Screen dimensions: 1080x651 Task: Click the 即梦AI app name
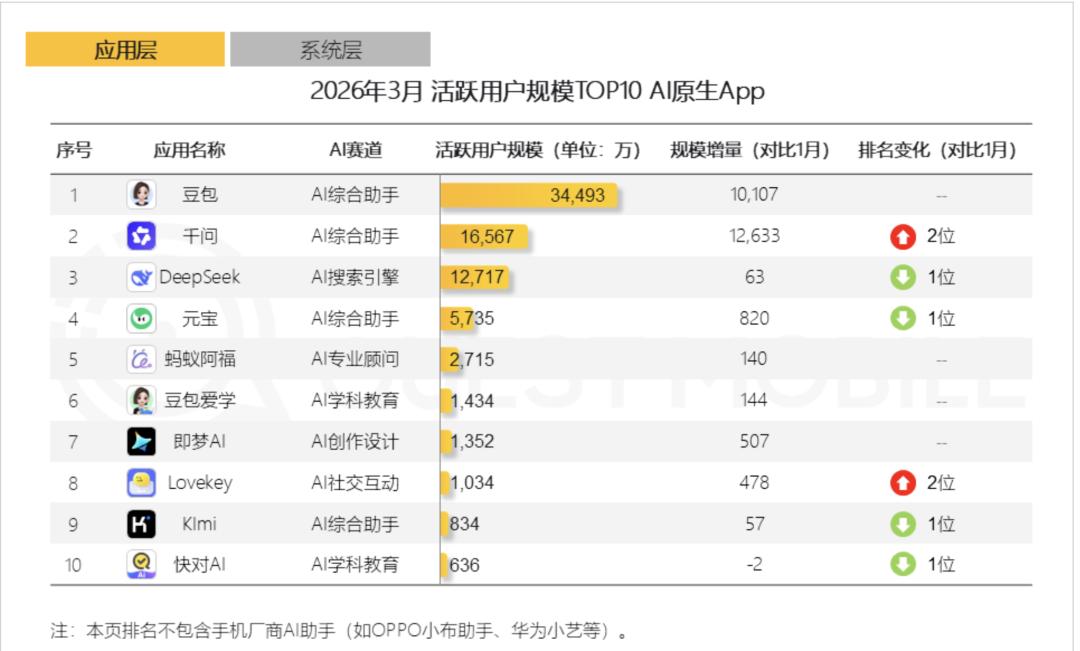(x=200, y=442)
